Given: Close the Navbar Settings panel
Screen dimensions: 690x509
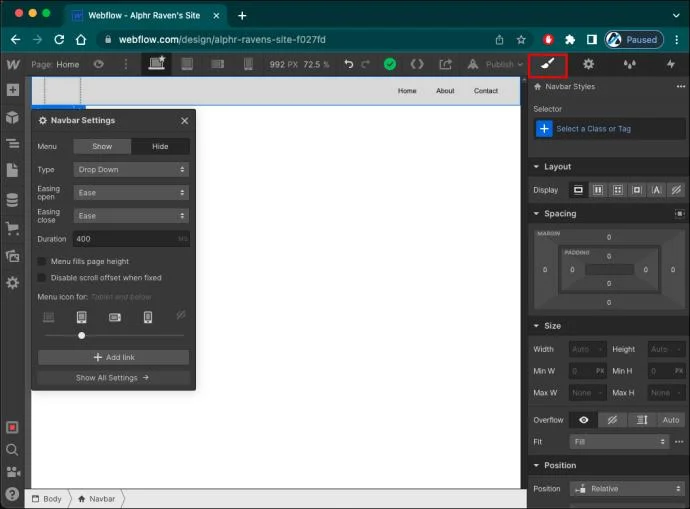Looking at the screenshot, I should [184, 121].
